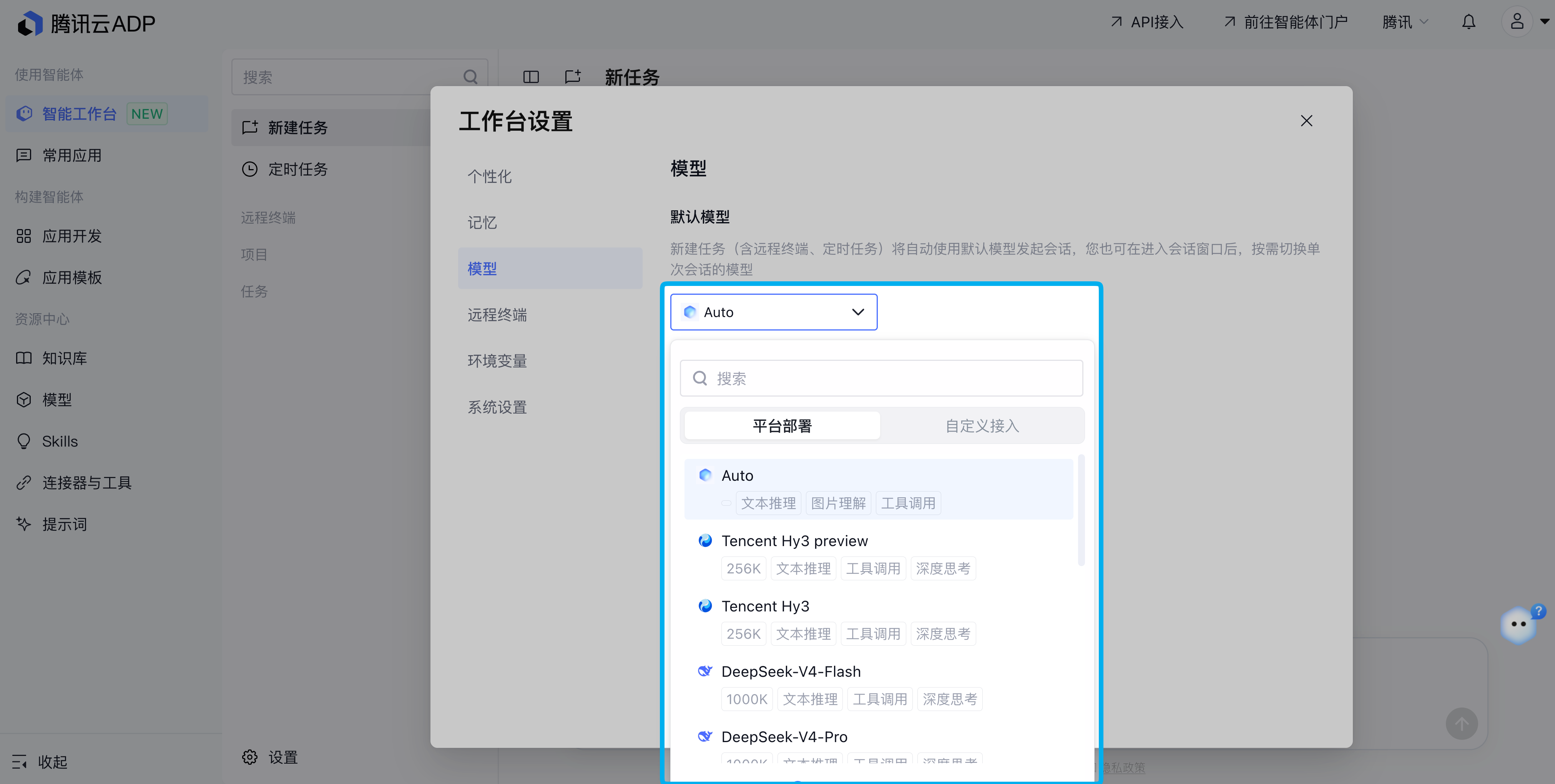This screenshot has height=784, width=1555.
Task: Click the 智能工作台 hexagon icon
Action: [x=24, y=113]
